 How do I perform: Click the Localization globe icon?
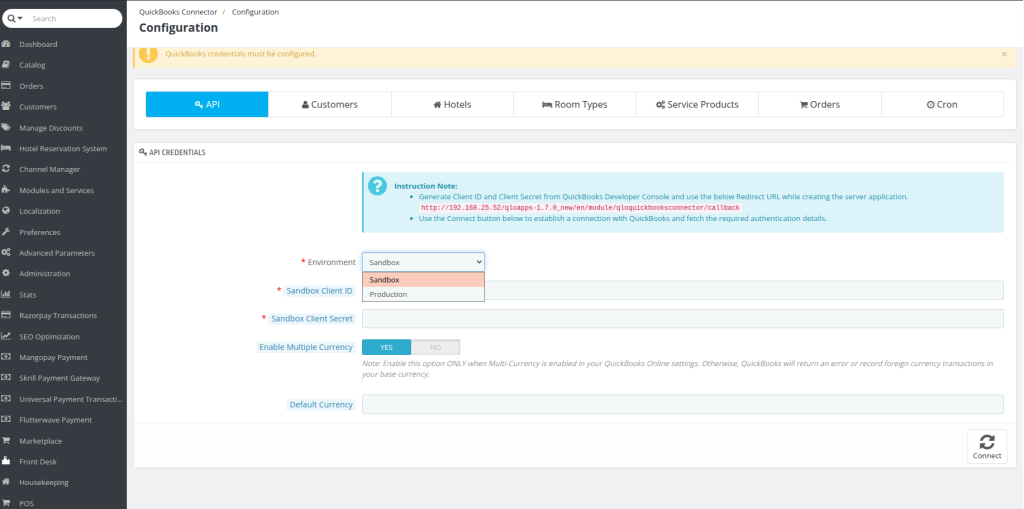(6, 211)
